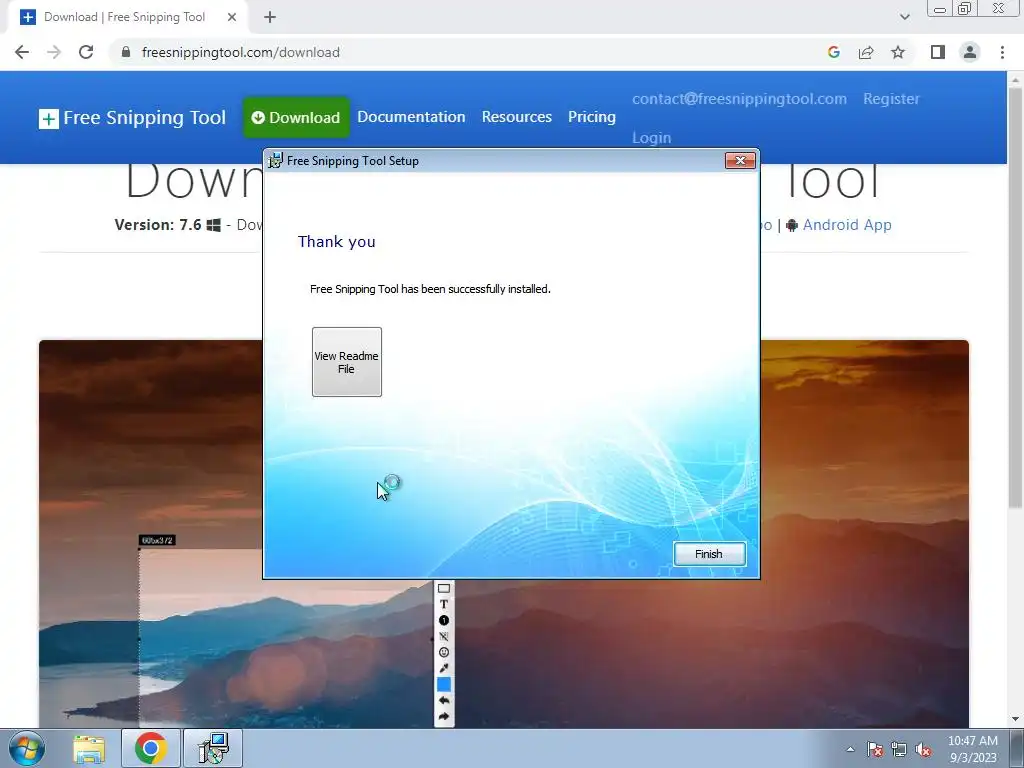Open the clock showing 10:47 AM
The image size is (1024, 768).
[x=973, y=749]
